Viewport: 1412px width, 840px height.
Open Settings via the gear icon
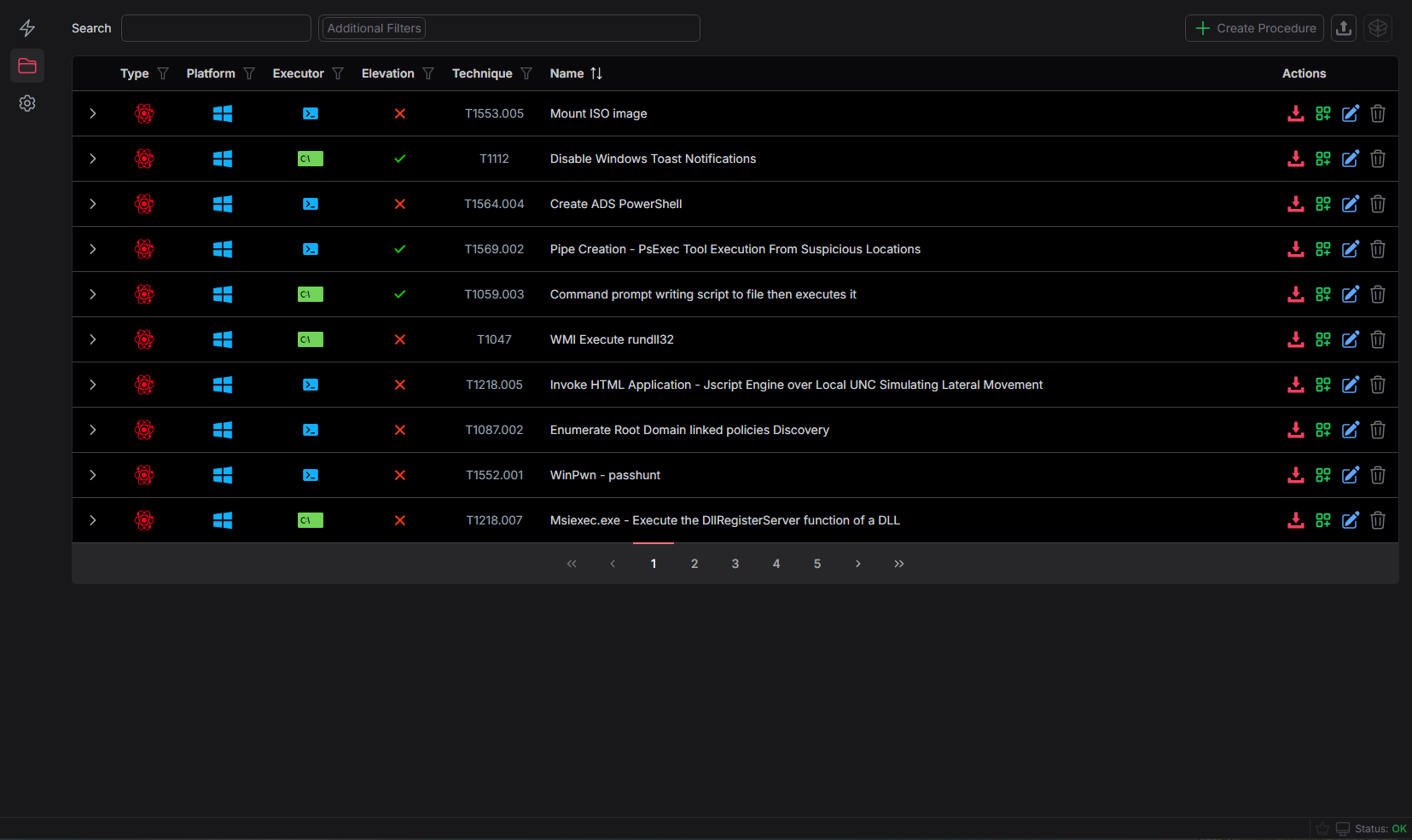click(26, 102)
